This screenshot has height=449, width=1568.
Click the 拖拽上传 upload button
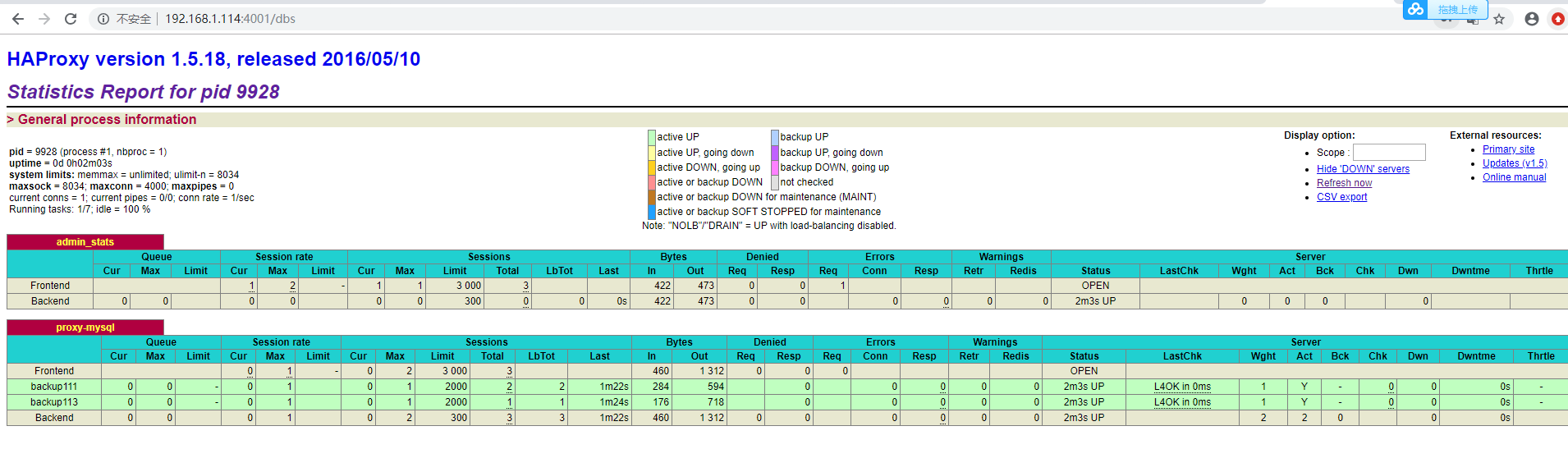[1457, 10]
